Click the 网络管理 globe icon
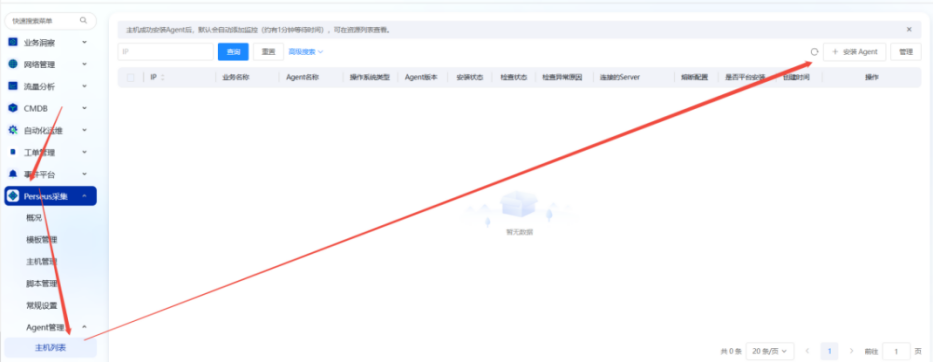The height and width of the screenshot is (362, 934). tap(13, 64)
